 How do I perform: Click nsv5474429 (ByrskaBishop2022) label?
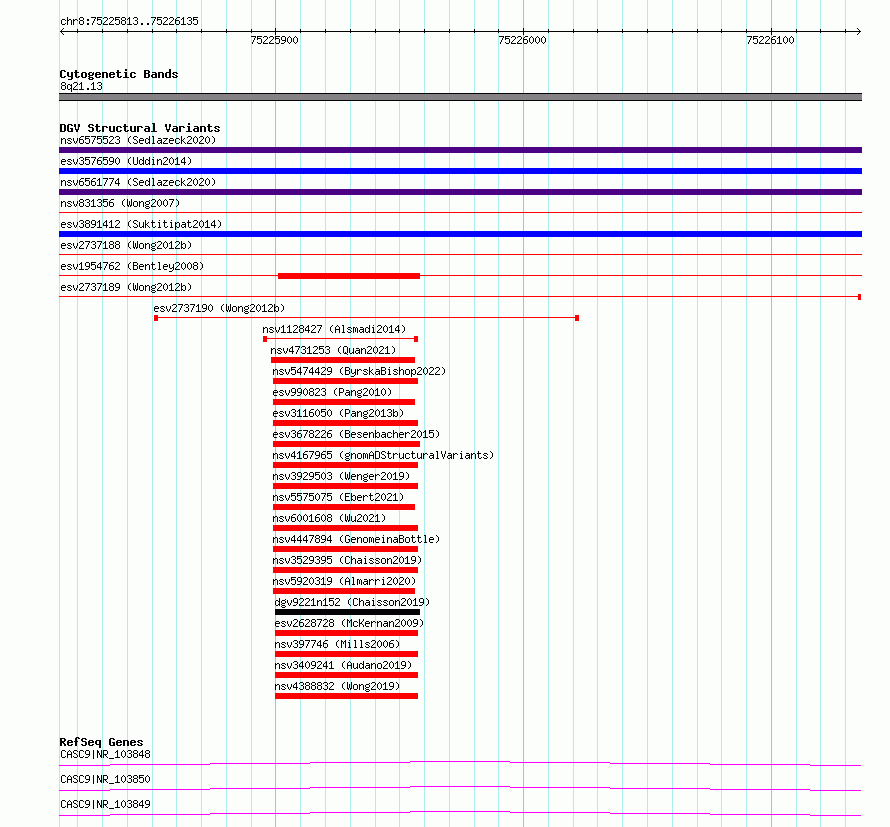click(359, 371)
